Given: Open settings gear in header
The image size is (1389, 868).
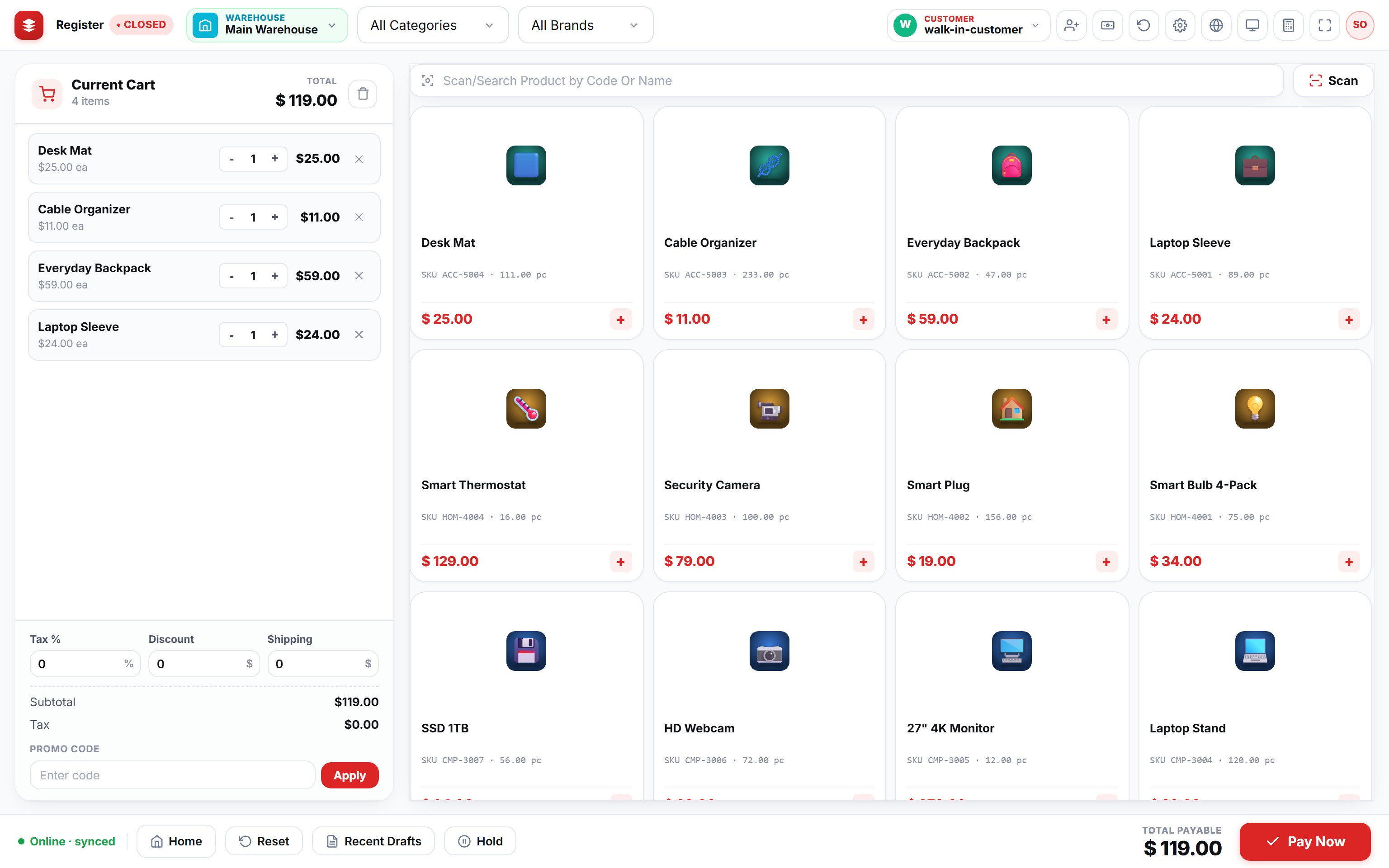Looking at the screenshot, I should [1180, 25].
